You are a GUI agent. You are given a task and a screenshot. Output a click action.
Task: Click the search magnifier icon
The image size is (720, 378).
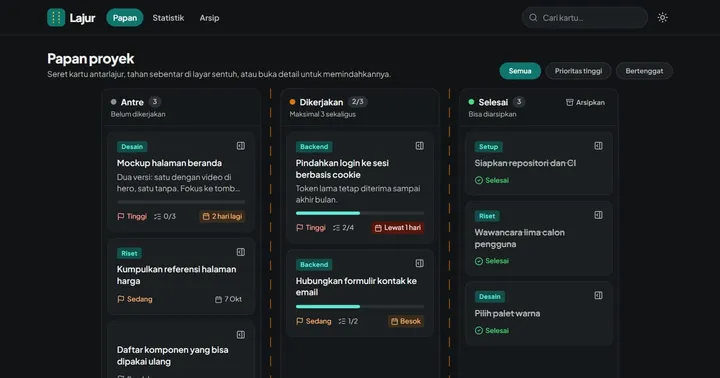(x=533, y=18)
